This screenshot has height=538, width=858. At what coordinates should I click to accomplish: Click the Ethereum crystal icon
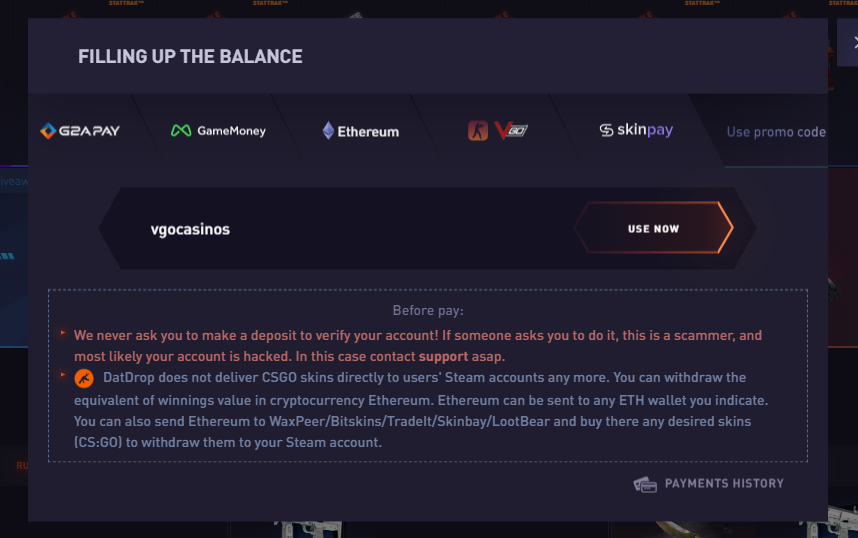pos(328,131)
